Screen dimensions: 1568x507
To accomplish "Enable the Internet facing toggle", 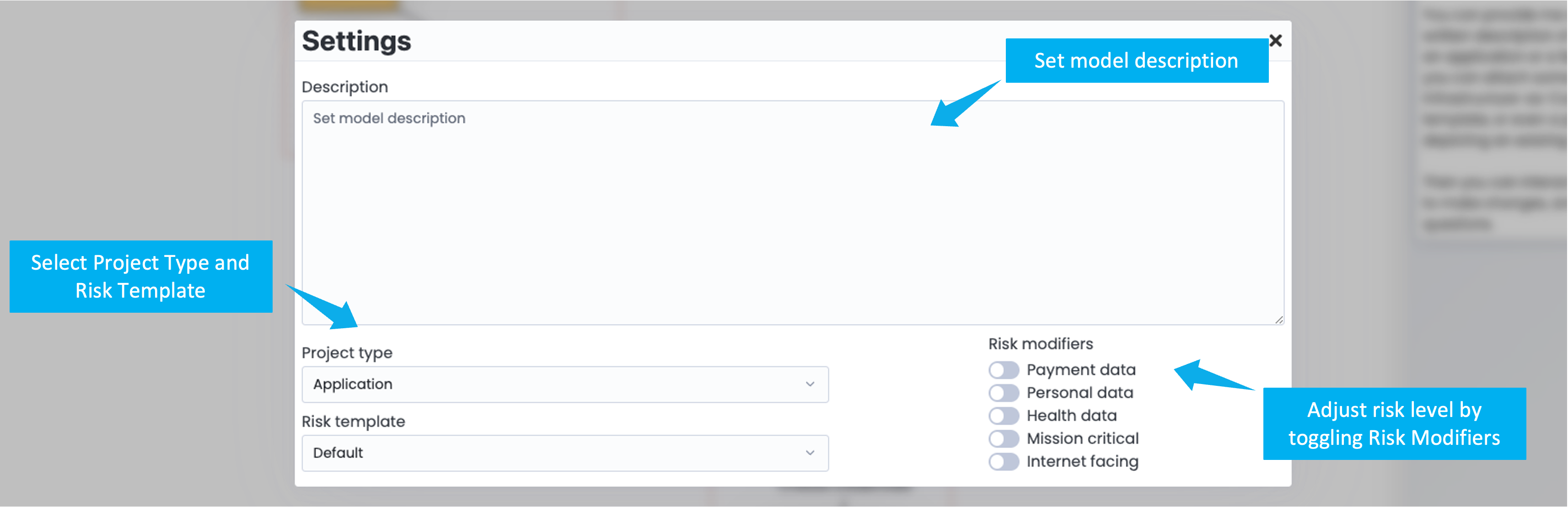I will (x=1003, y=461).
